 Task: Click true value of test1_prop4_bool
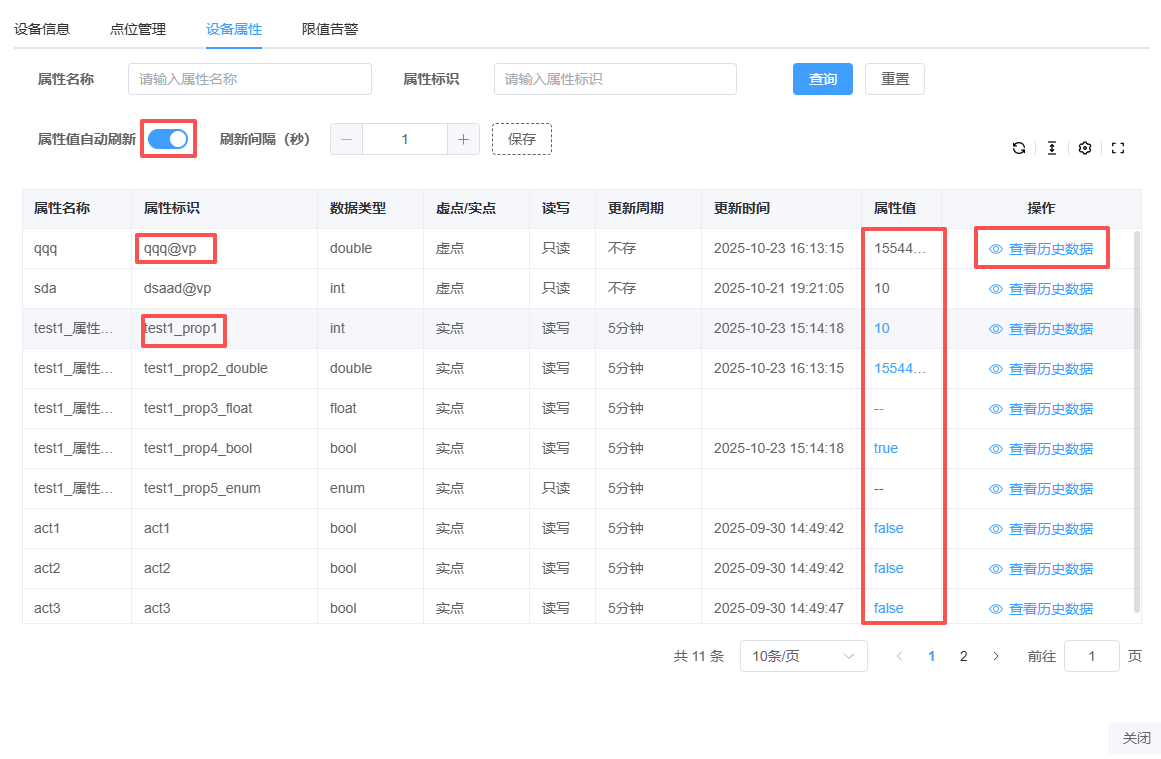coord(886,448)
